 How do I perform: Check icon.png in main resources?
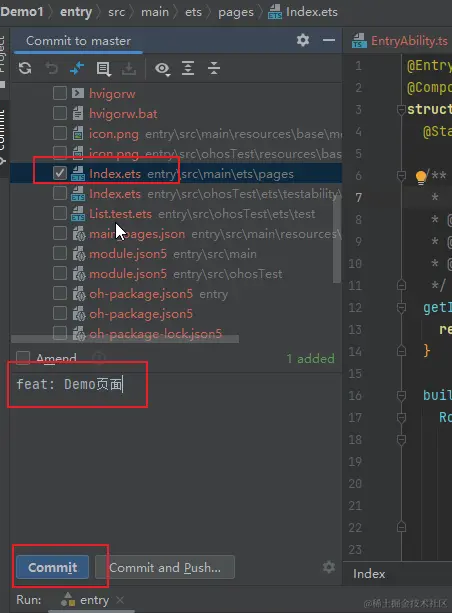point(60,133)
